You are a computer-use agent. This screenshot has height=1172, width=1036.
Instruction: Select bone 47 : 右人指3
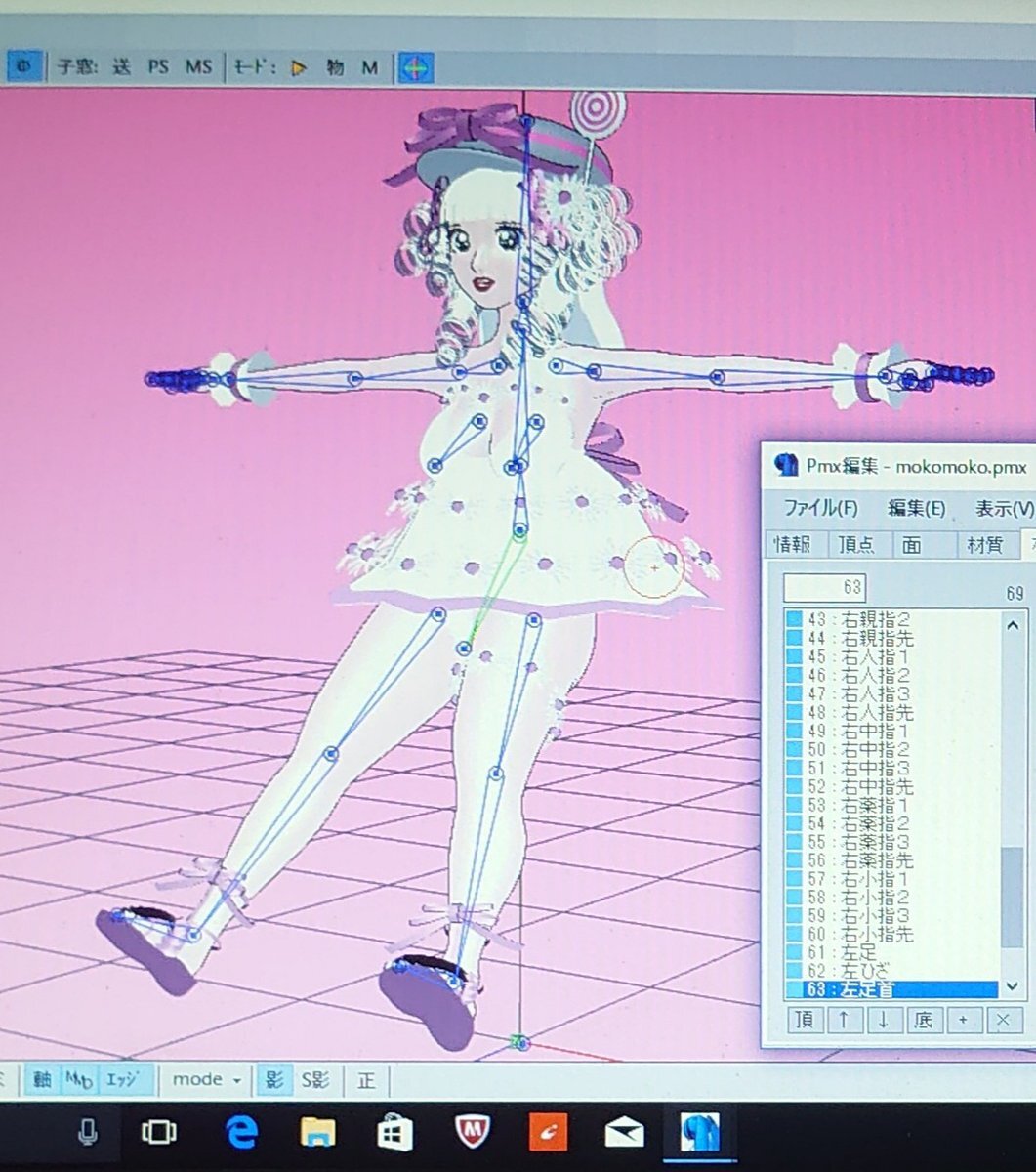[892, 693]
